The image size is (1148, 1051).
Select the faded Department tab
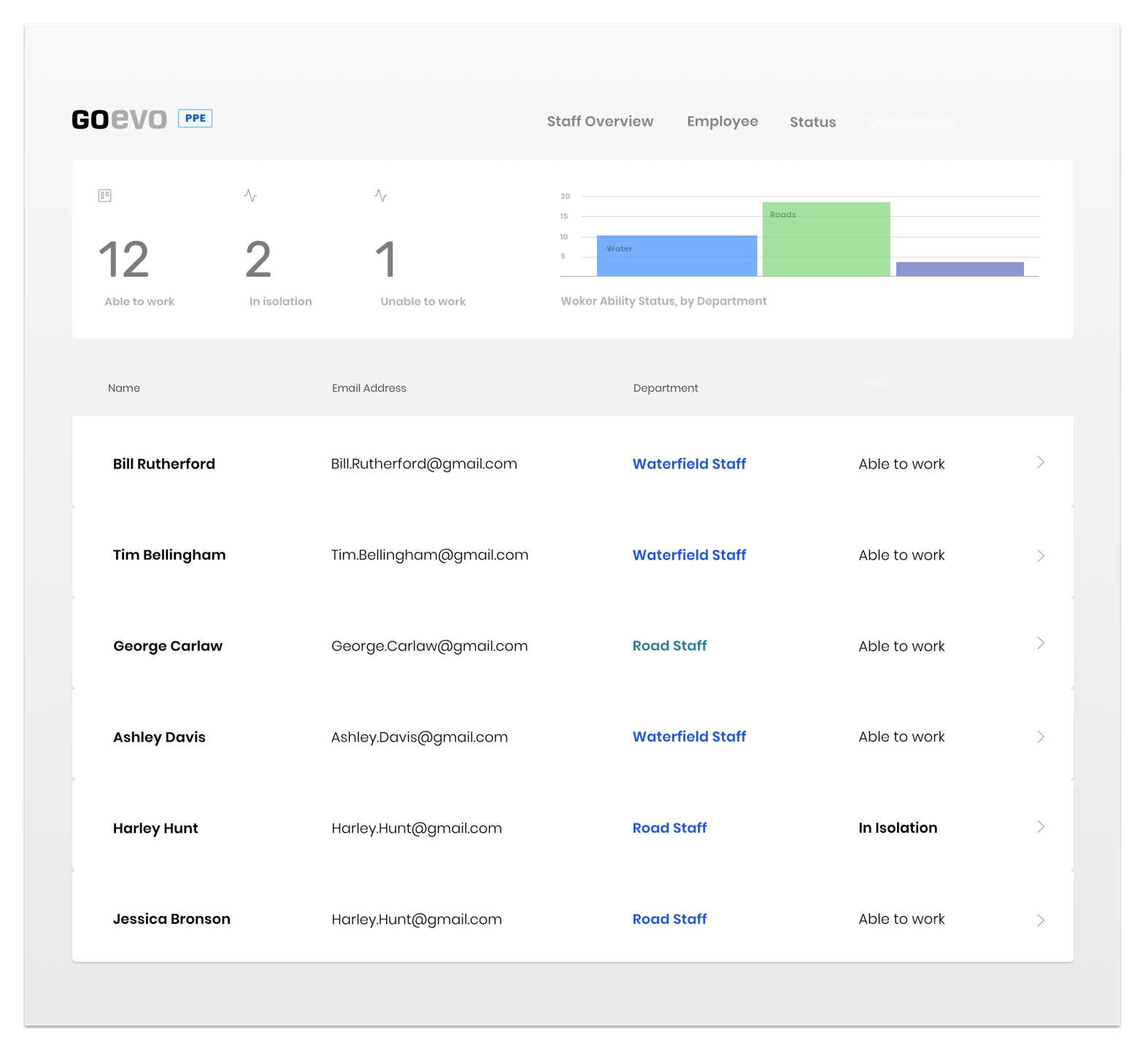912,122
